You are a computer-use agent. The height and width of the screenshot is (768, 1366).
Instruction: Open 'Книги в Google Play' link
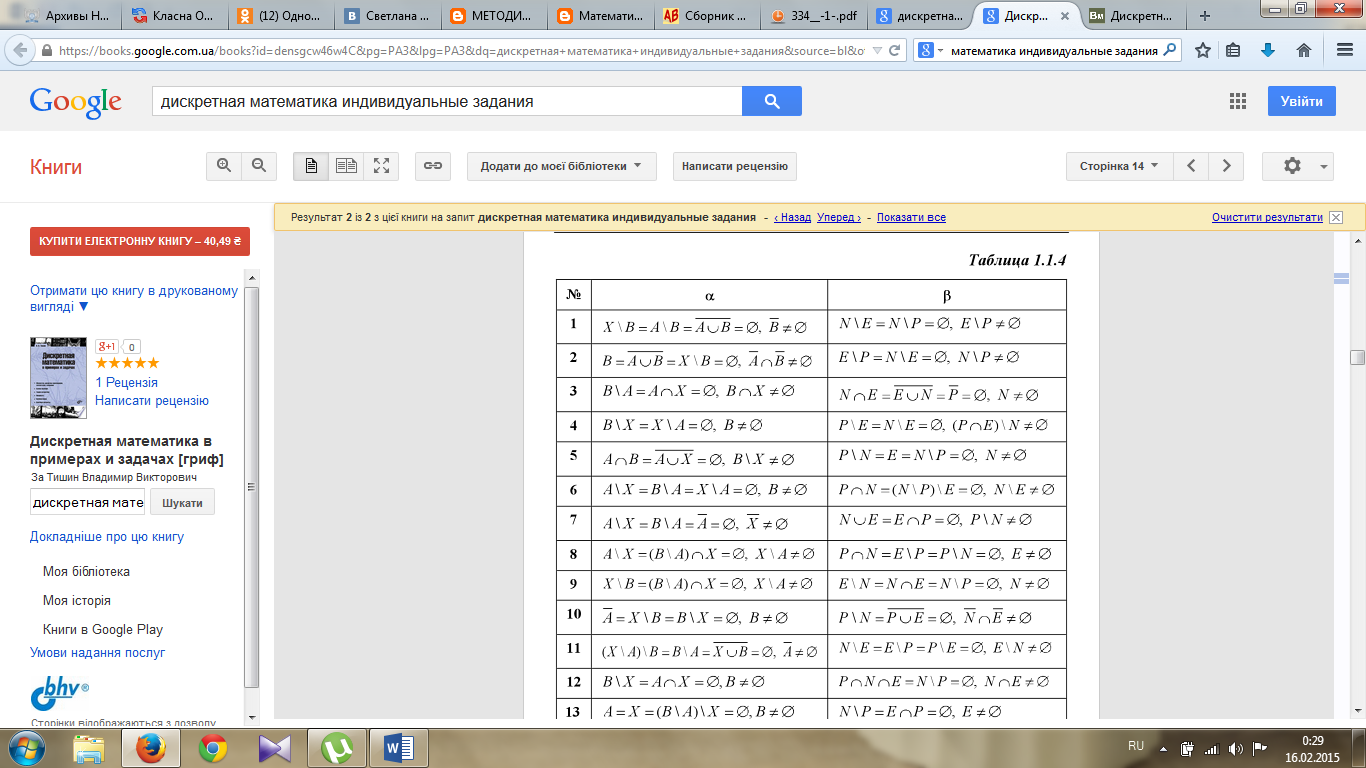pos(103,630)
